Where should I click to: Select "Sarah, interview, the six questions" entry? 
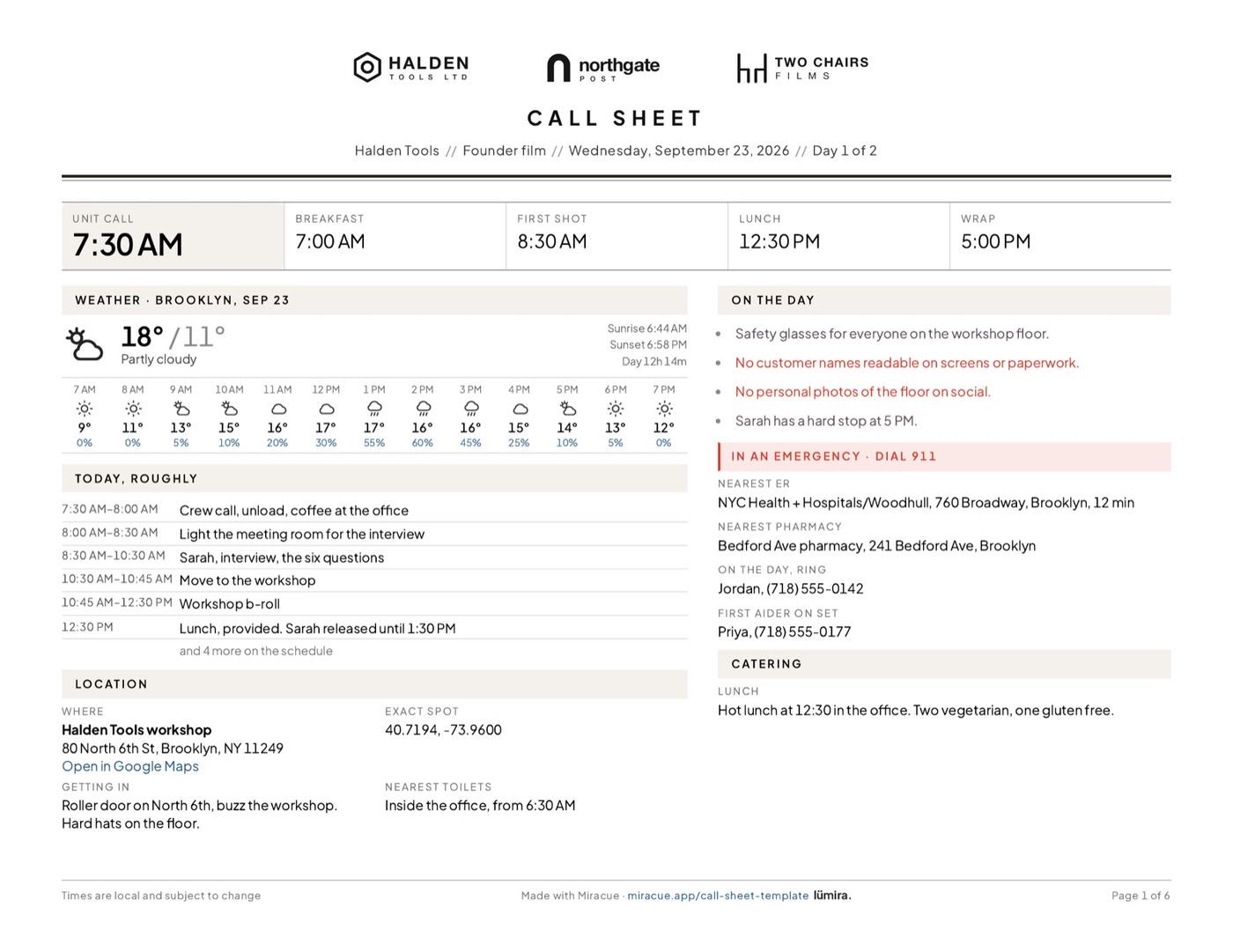tap(282, 557)
